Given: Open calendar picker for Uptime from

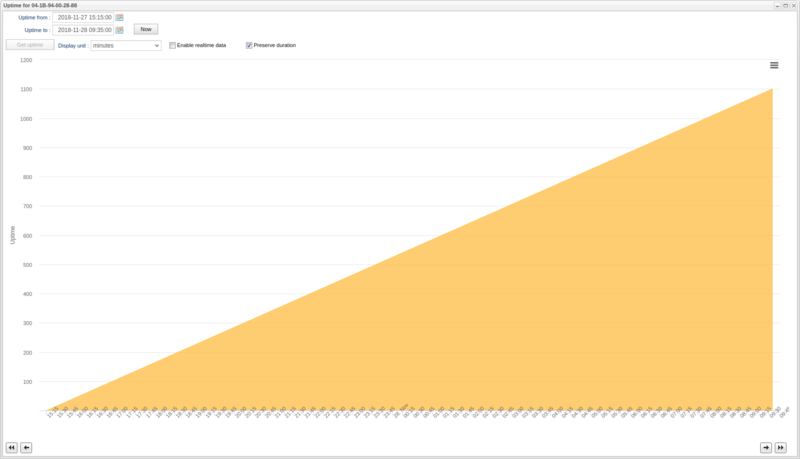Looking at the screenshot, I should 119,17.
